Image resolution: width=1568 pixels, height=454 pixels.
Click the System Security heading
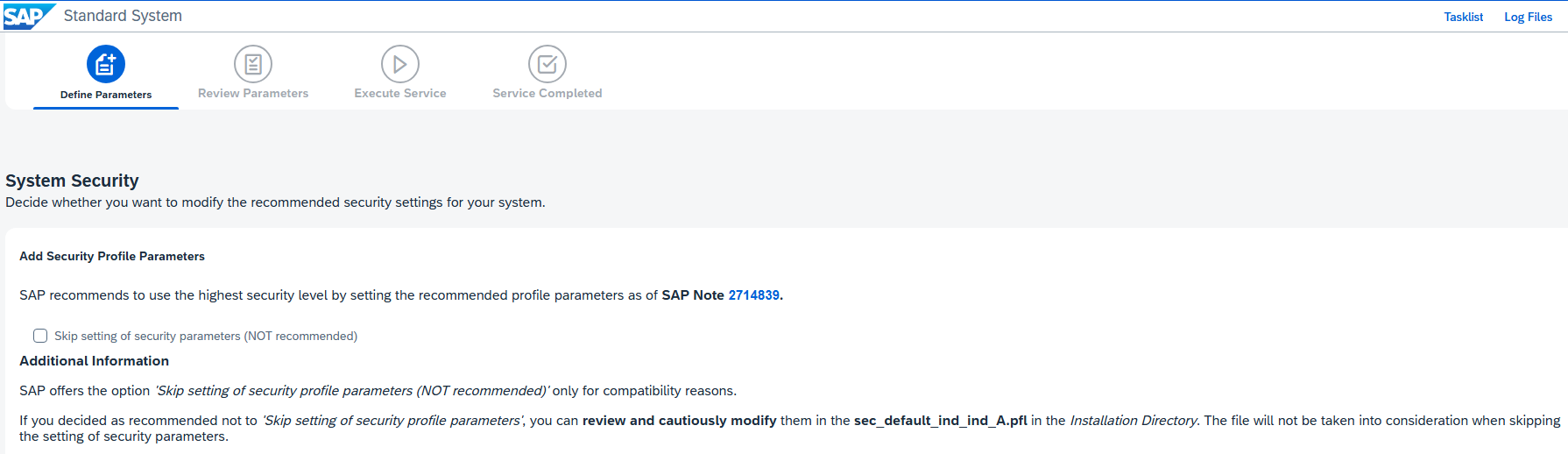click(x=72, y=181)
